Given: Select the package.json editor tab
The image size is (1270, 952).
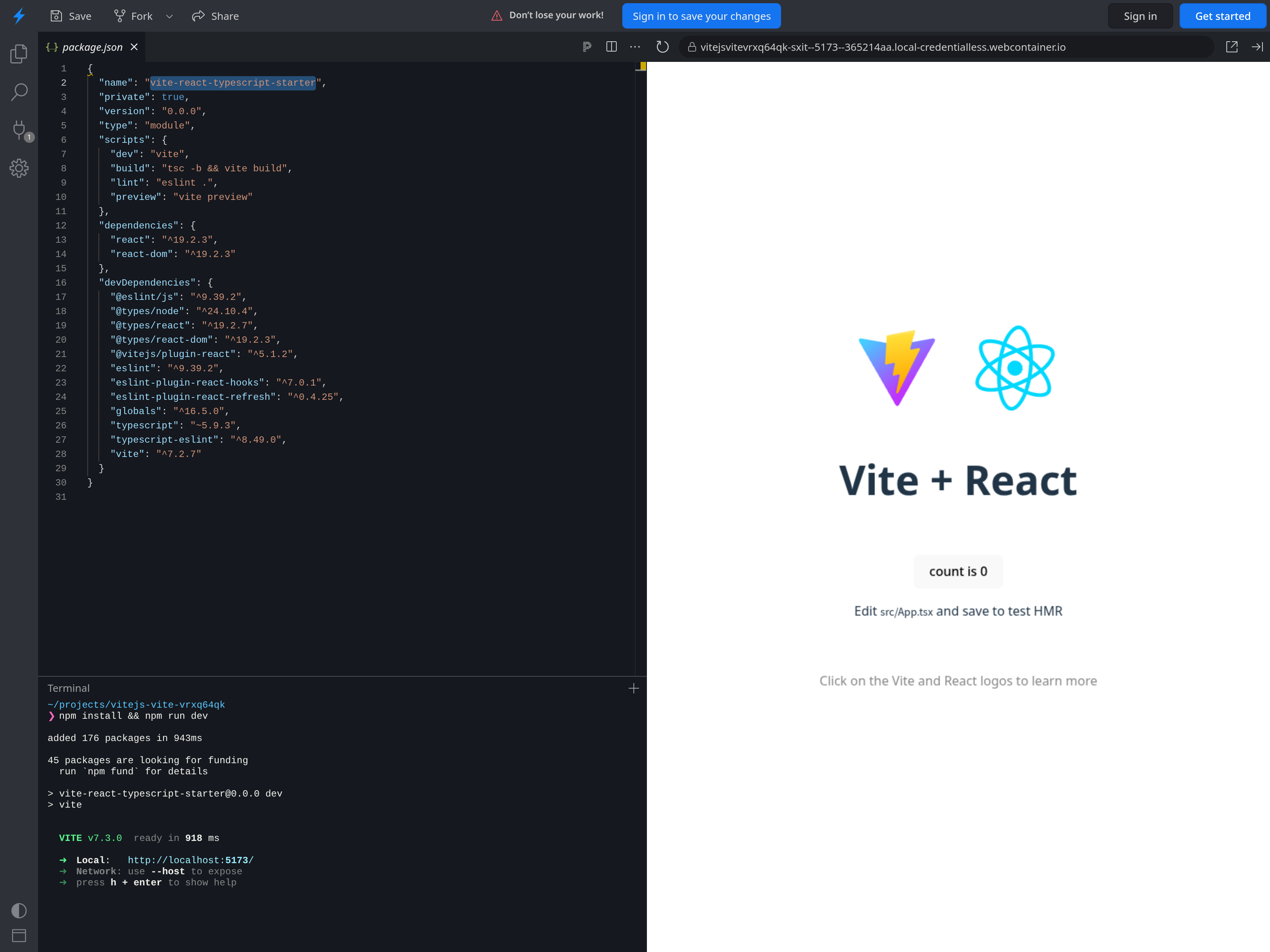Looking at the screenshot, I should (92, 47).
